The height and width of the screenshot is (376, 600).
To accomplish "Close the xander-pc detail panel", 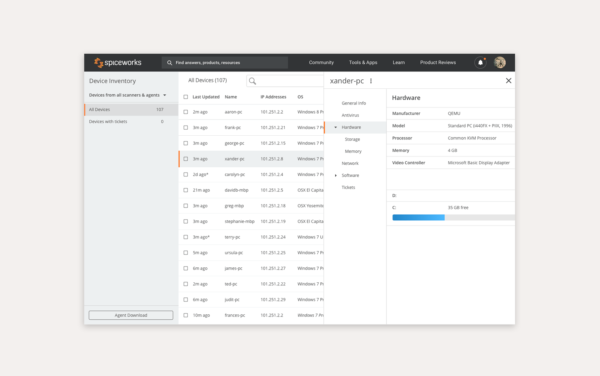I will (508, 80).
